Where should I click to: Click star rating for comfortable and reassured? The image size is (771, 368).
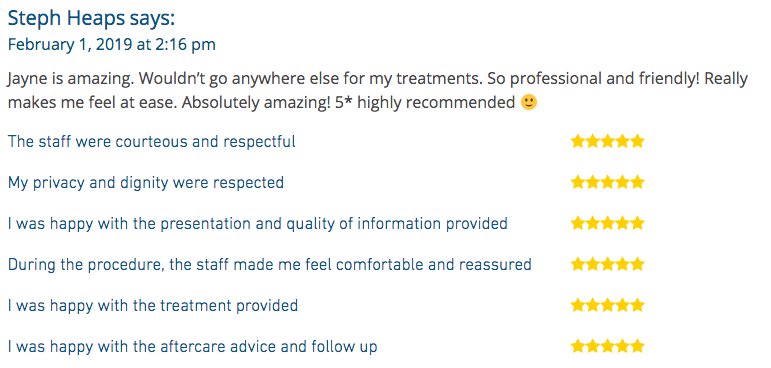click(607, 265)
